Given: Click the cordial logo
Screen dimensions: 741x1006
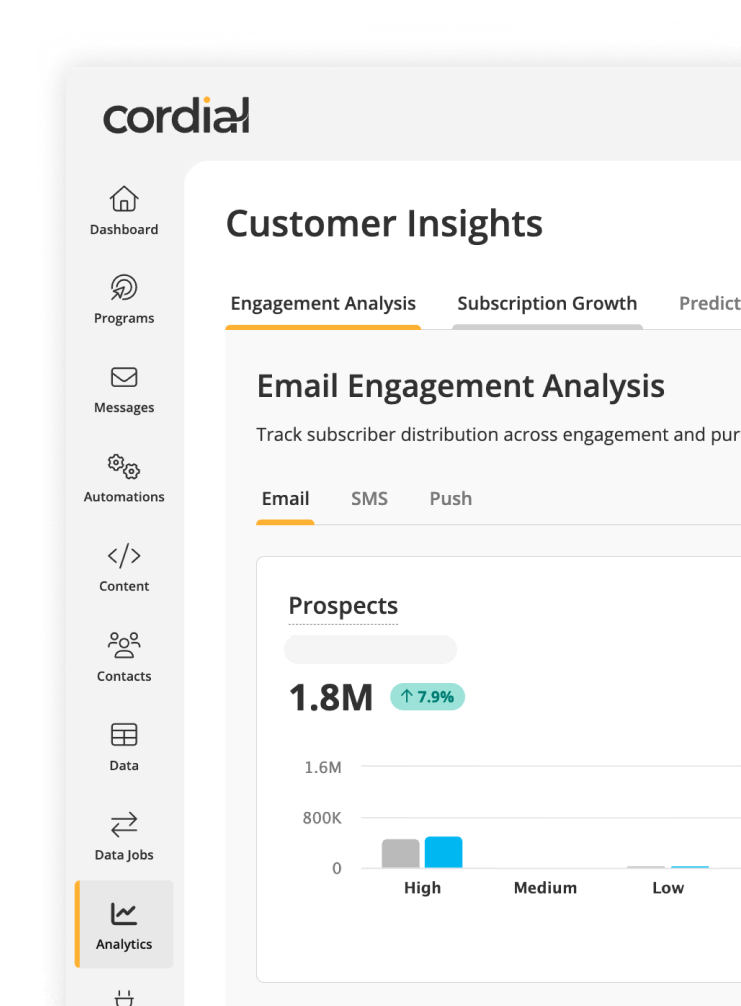Looking at the screenshot, I should (x=175, y=114).
